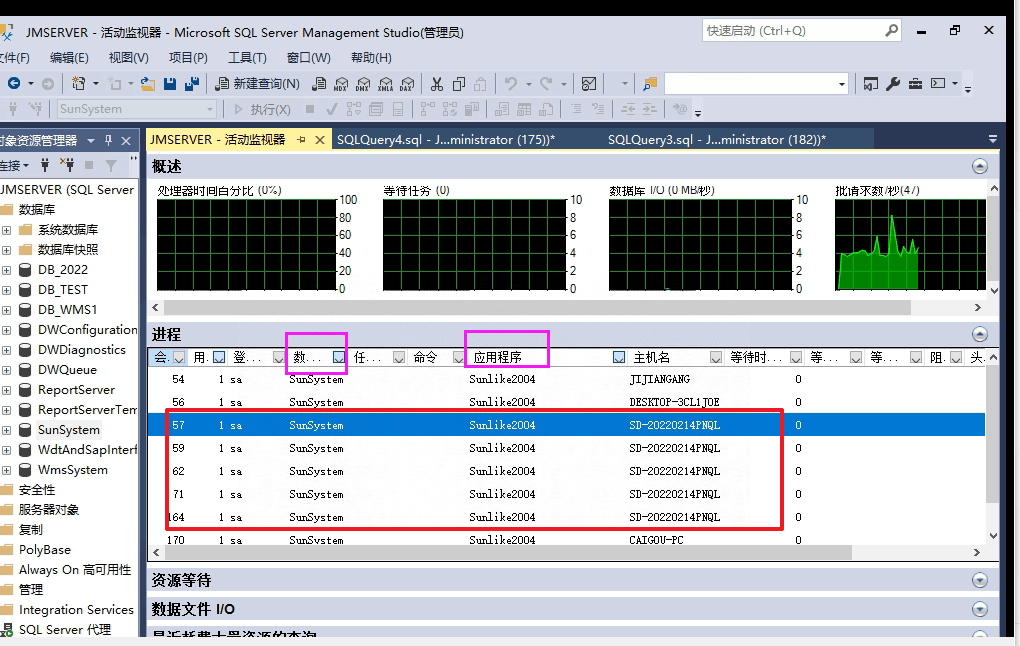Expand the 资源等待 section
Screen dimensions: 1020x646
point(979,580)
